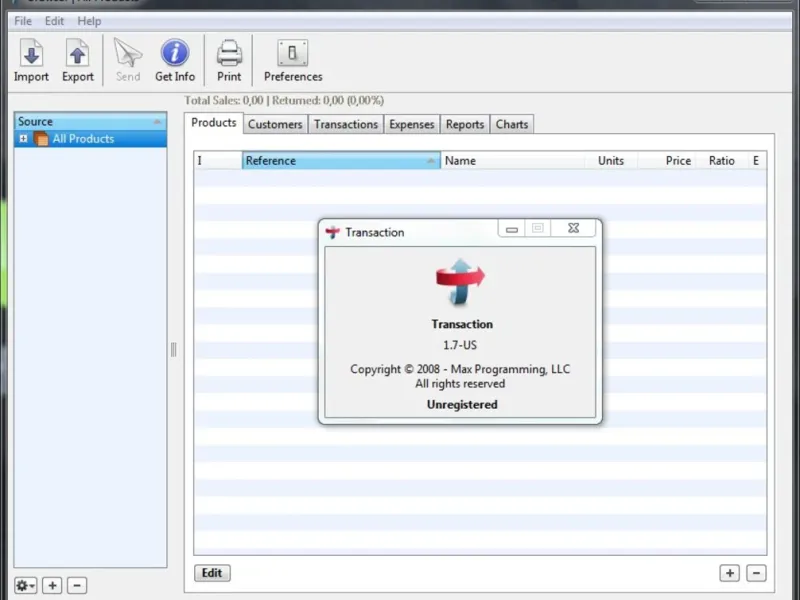The height and width of the screenshot is (600, 800).
Task: Minimize the Transaction about dialog
Action: 512,229
